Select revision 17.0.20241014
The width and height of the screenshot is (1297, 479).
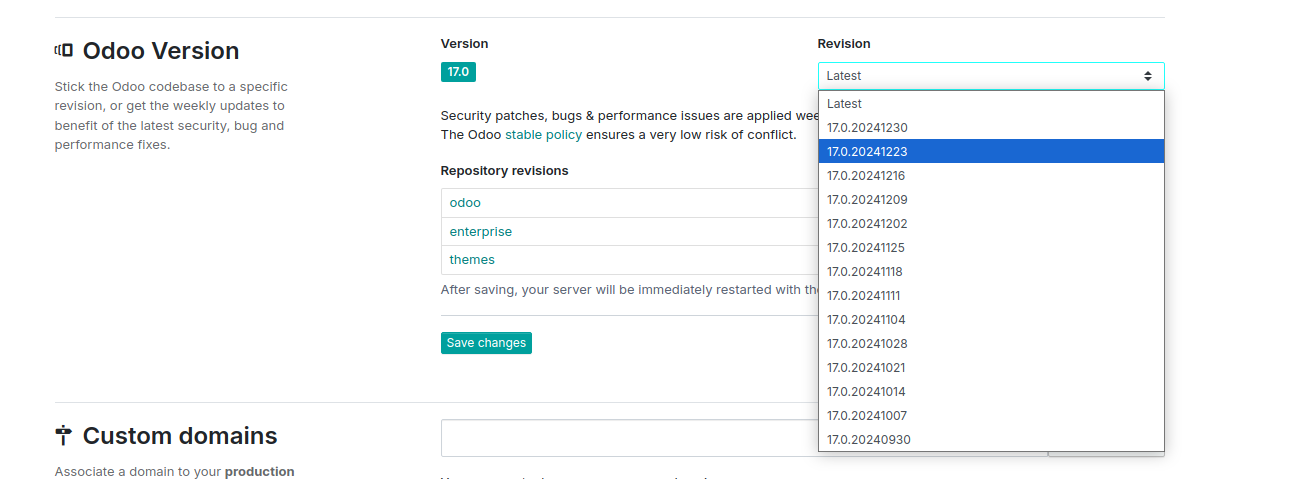866,392
